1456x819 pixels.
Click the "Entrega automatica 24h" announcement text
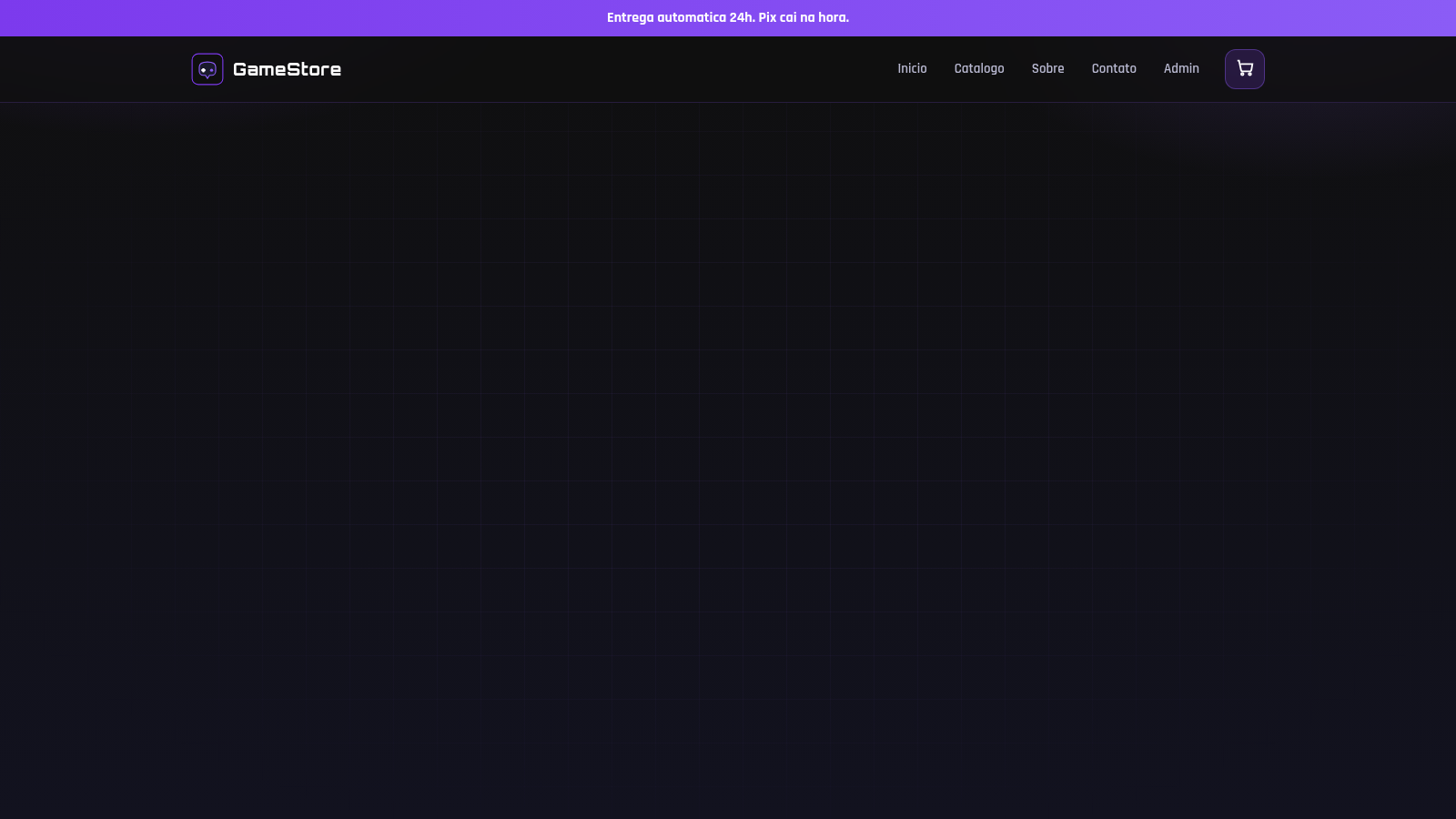(728, 18)
